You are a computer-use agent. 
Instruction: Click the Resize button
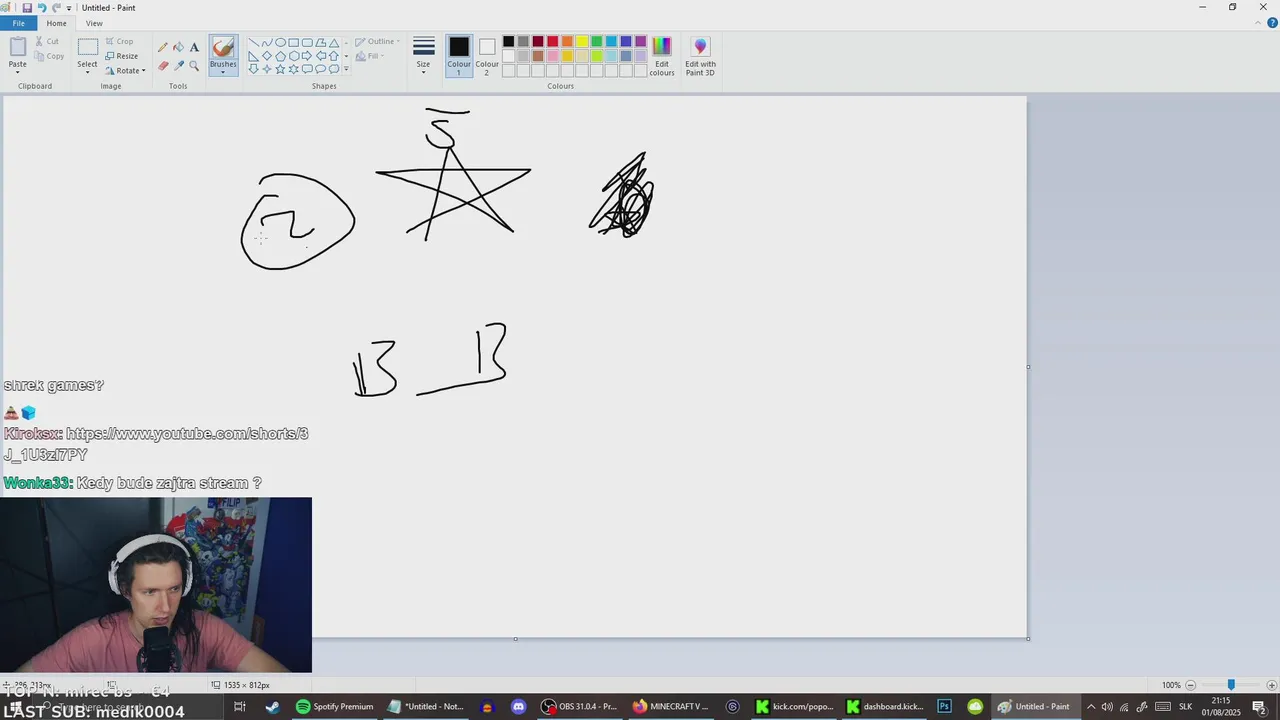[121, 56]
